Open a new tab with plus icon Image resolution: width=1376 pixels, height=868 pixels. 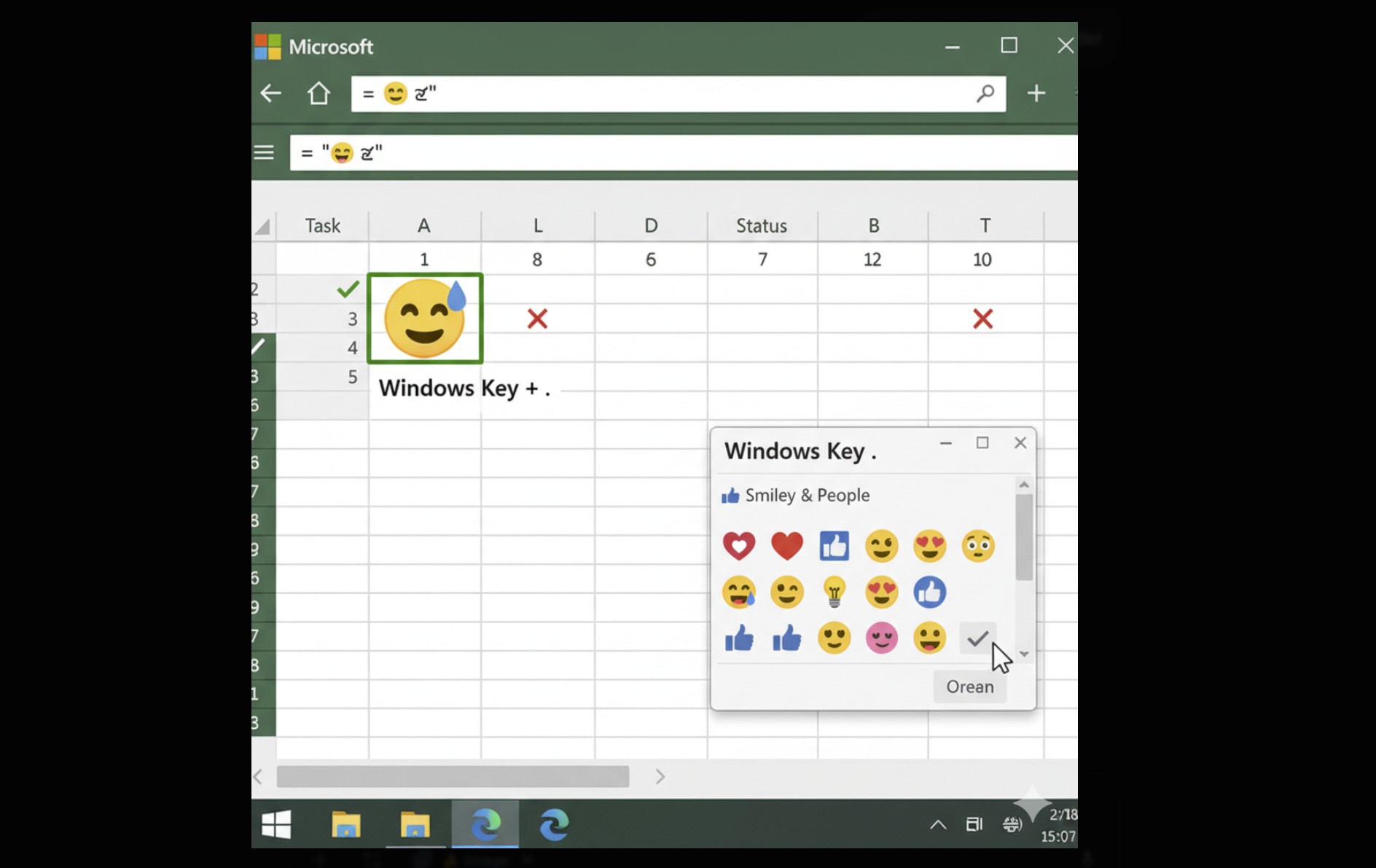pos(1036,93)
